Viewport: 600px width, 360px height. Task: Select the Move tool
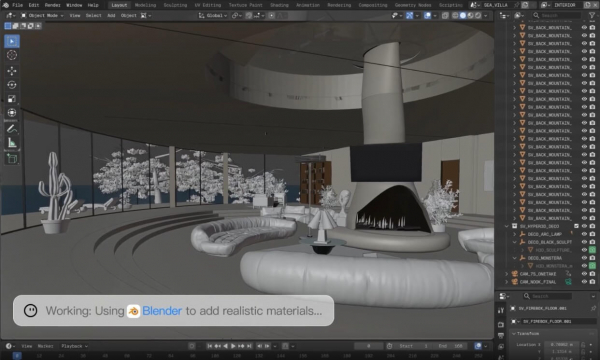12,71
